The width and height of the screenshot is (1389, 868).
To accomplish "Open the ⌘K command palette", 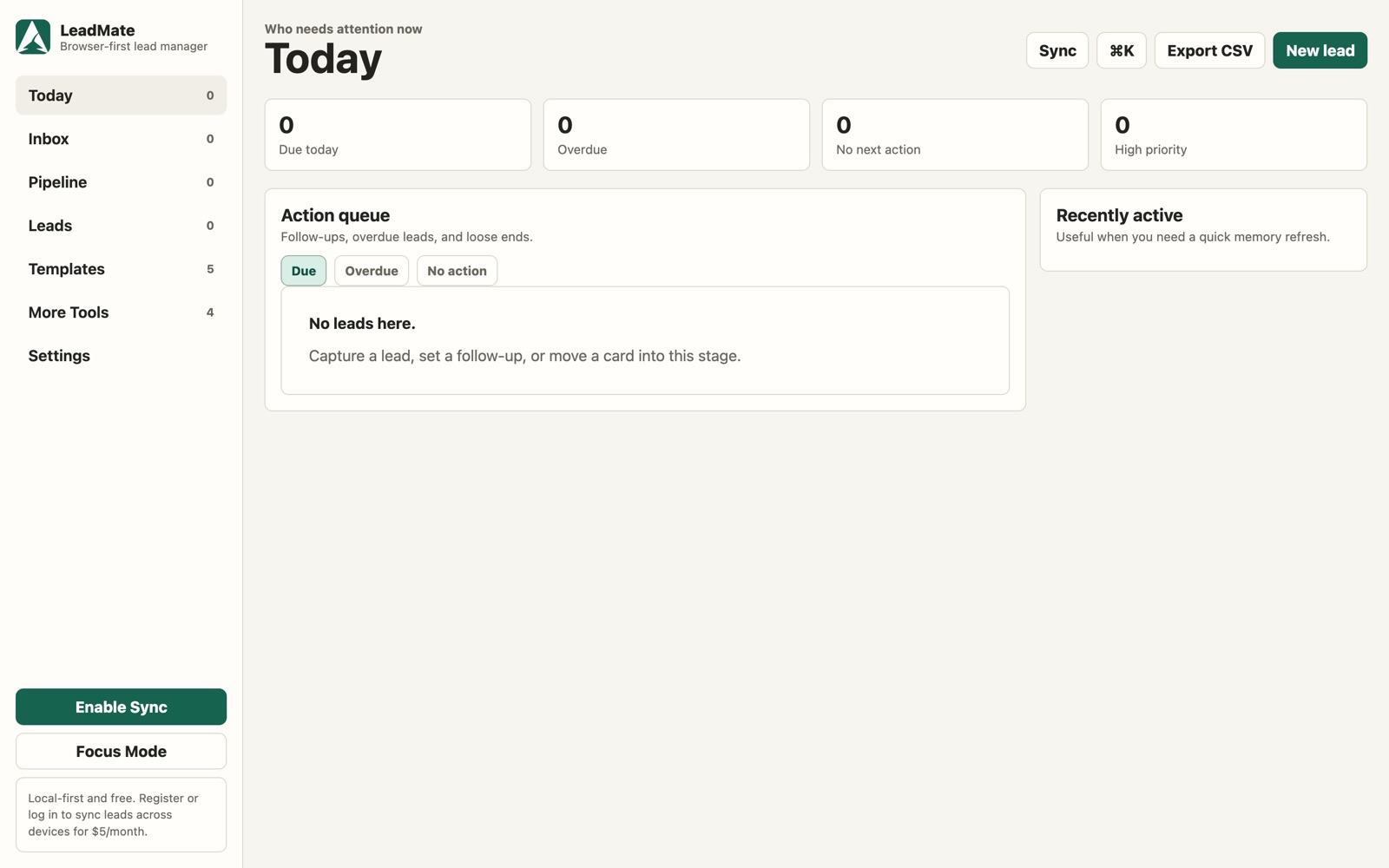I will [x=1122, y=50].
